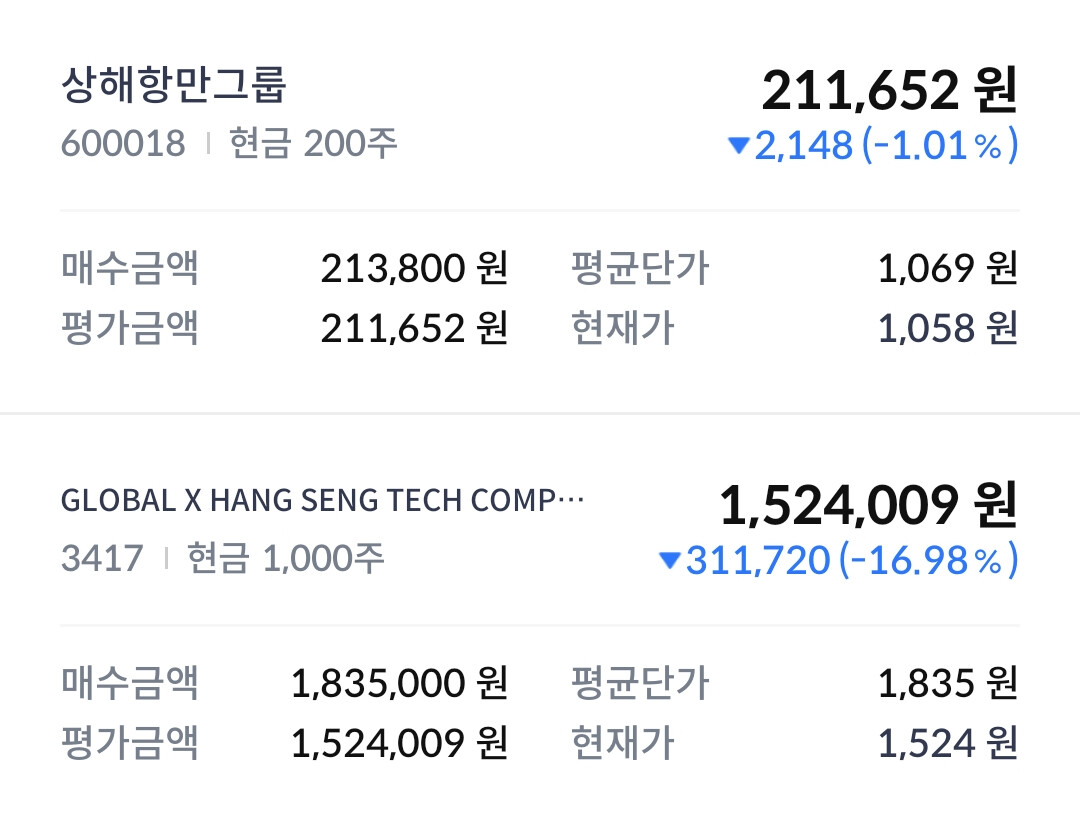This screenshot has height=817, width=1080.
Task: Open the 상해항만그룹 stock name
Action: pyautogui.click(x=174, y=86)
